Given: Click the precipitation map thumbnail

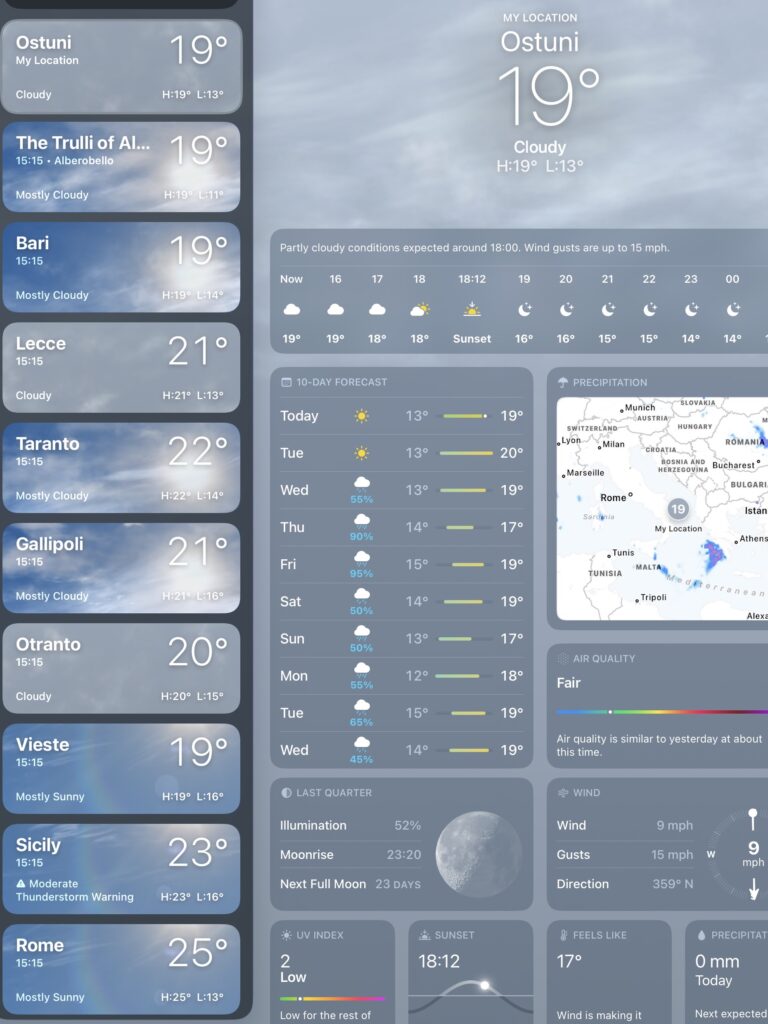Looking at the screenshot, I should point(662,508).
